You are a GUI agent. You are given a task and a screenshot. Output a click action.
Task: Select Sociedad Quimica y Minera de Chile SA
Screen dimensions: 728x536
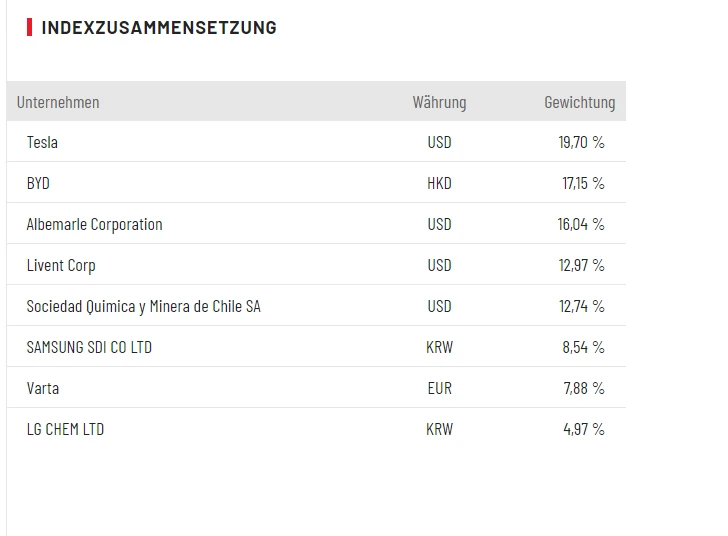[143, 306]
